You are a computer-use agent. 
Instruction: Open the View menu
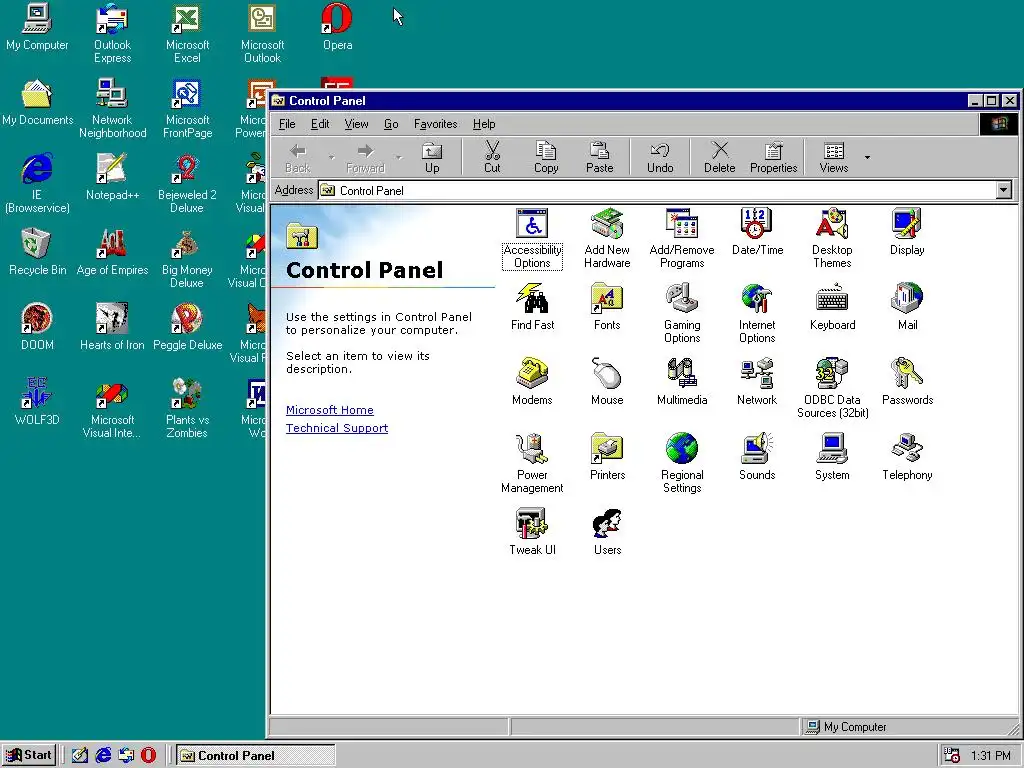(x=356, y=124)
